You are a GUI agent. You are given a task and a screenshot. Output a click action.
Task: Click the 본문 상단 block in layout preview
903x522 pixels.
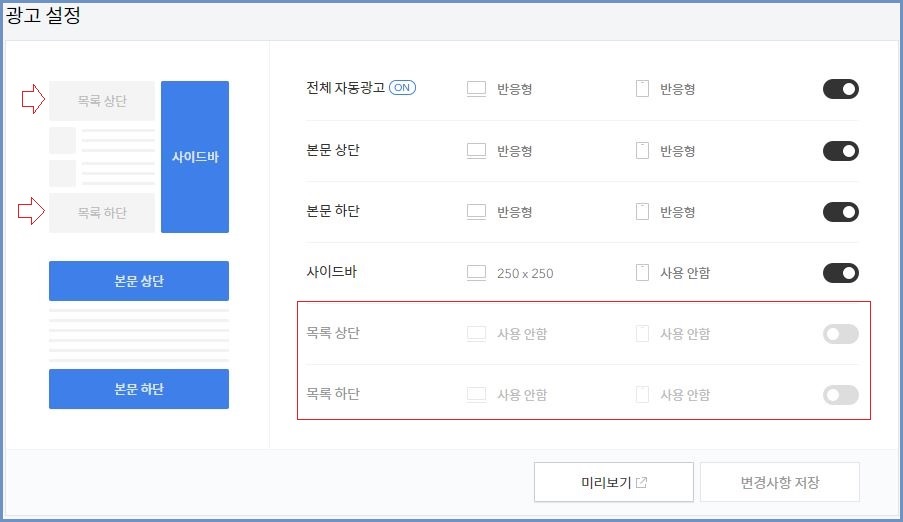point(139,281)
